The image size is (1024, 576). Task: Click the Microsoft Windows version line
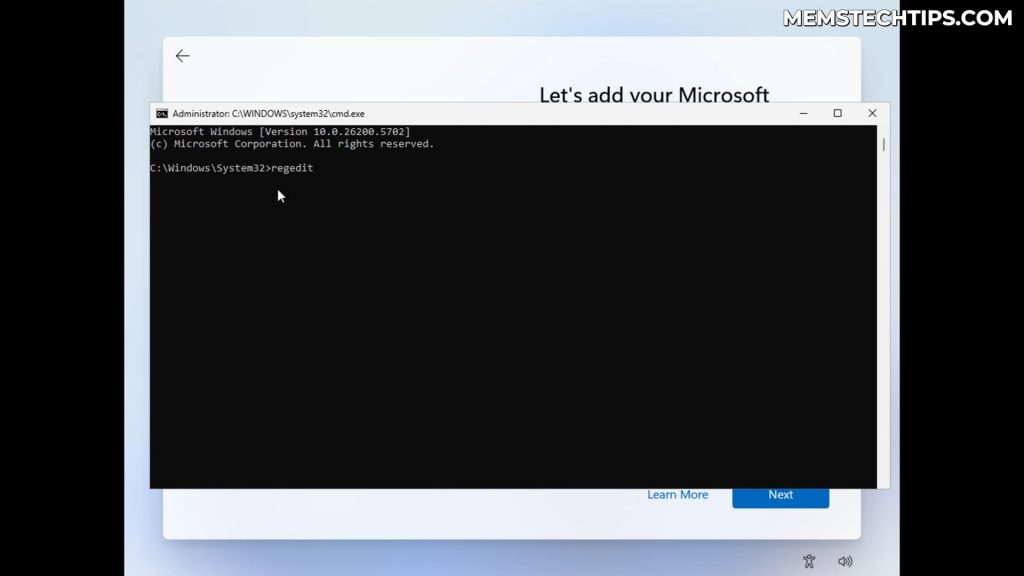point(280,132)
